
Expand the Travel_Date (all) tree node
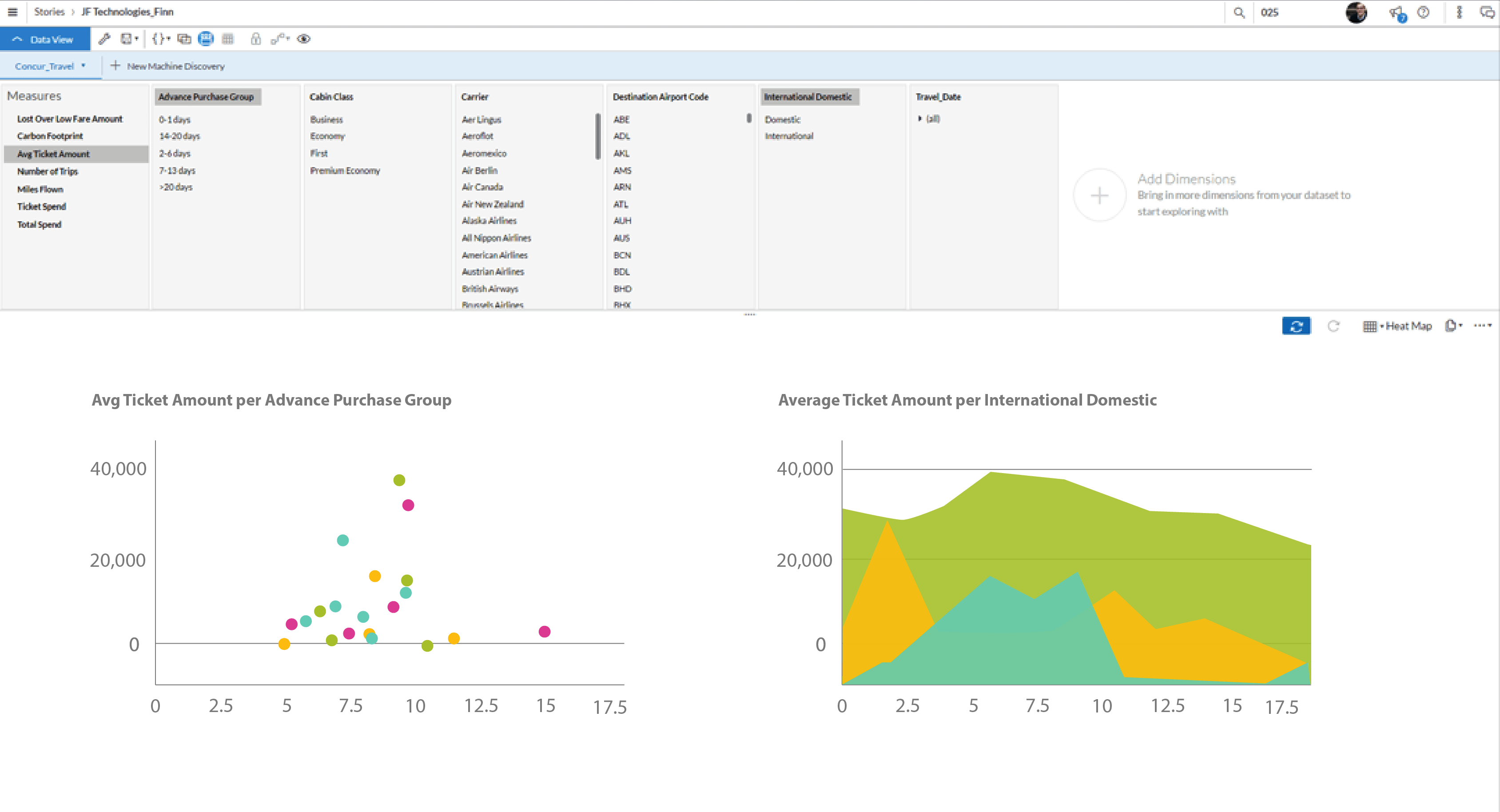click(919, 119)
